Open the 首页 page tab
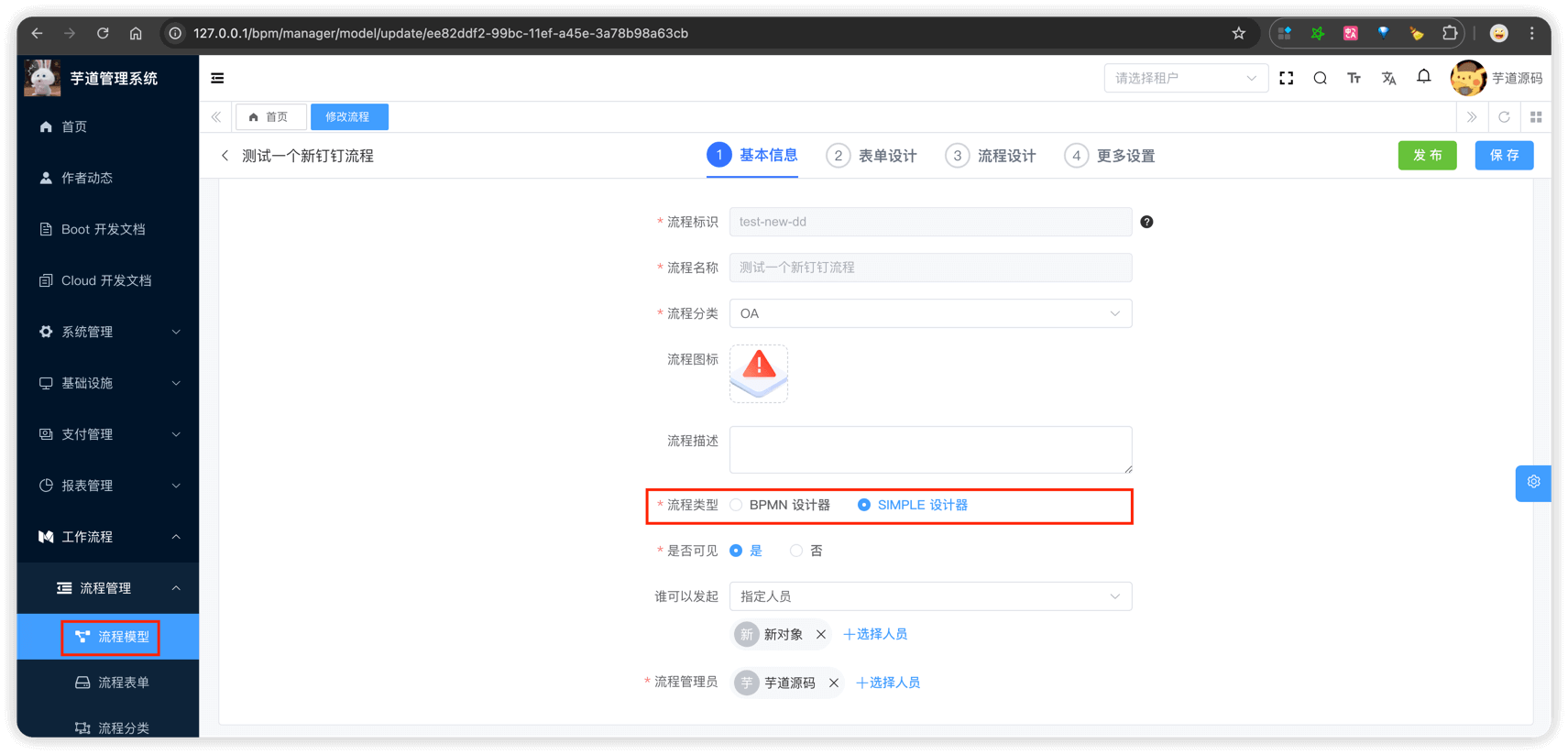Image resolution: width=1568 pixels, height=754 pixels. click(270, 117)
